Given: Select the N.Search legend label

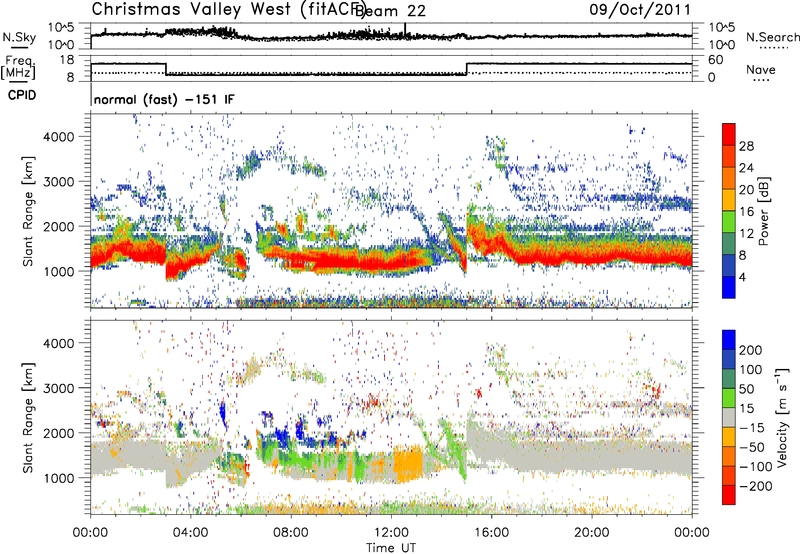Looking at the screenshot, I should point(772,37).
